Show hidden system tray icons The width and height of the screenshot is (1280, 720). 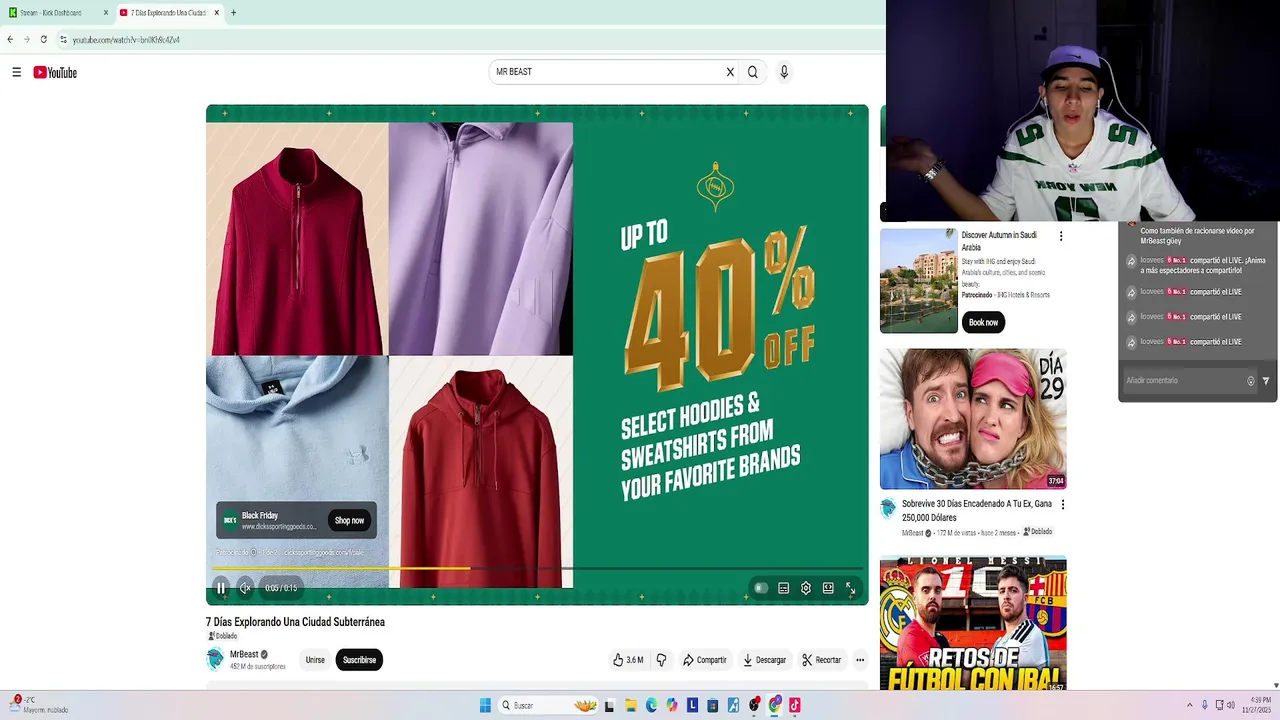point(1189,705)
